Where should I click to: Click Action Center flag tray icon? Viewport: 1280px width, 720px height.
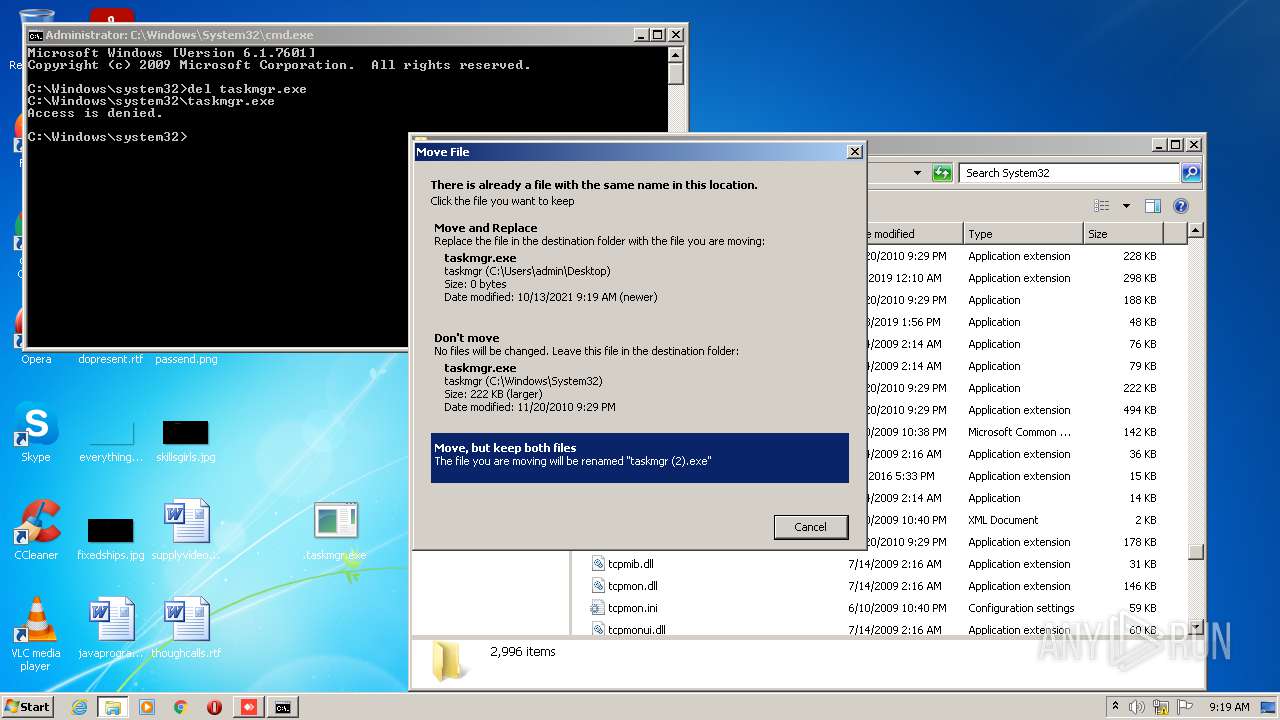pyautogui.click(x=1185, y=707)
